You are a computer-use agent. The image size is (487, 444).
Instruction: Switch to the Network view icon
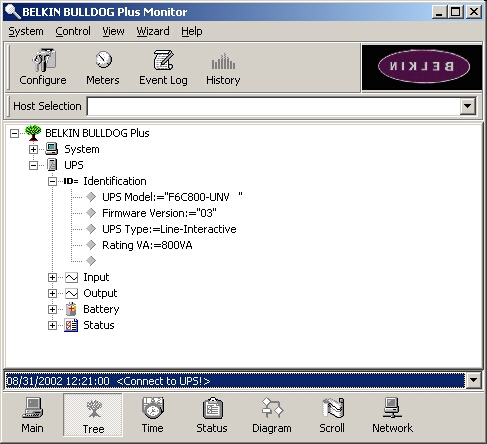click(x=392, y=415)
